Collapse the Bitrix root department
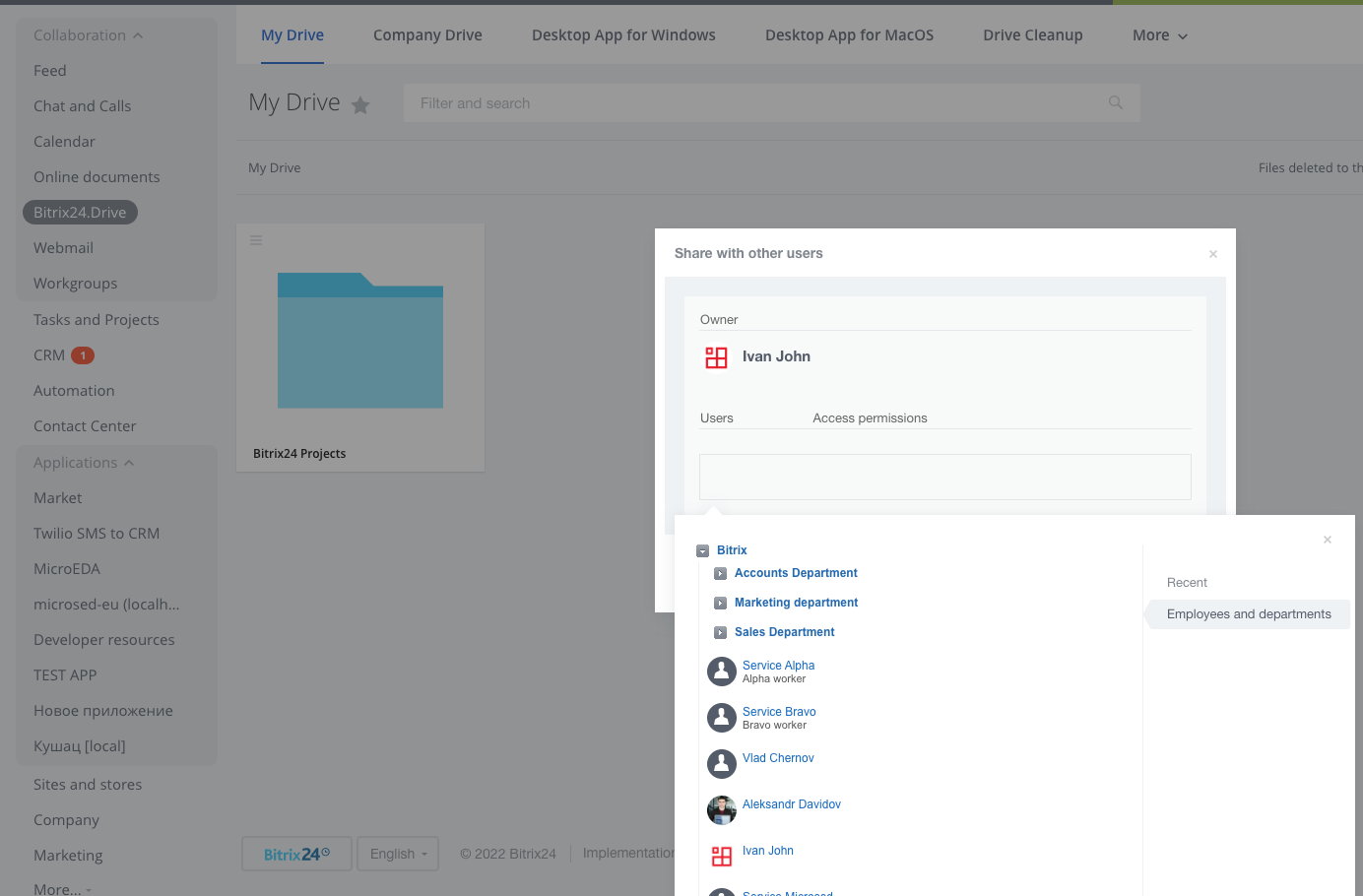This screenshot has width=1363, height=896. (702, 551)
